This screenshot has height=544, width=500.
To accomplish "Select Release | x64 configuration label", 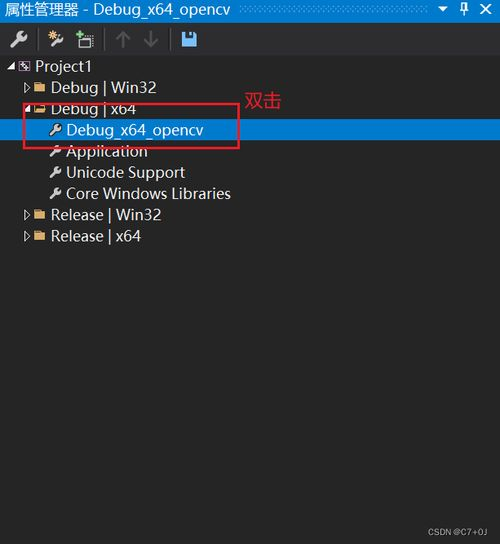I will (96, 236).
